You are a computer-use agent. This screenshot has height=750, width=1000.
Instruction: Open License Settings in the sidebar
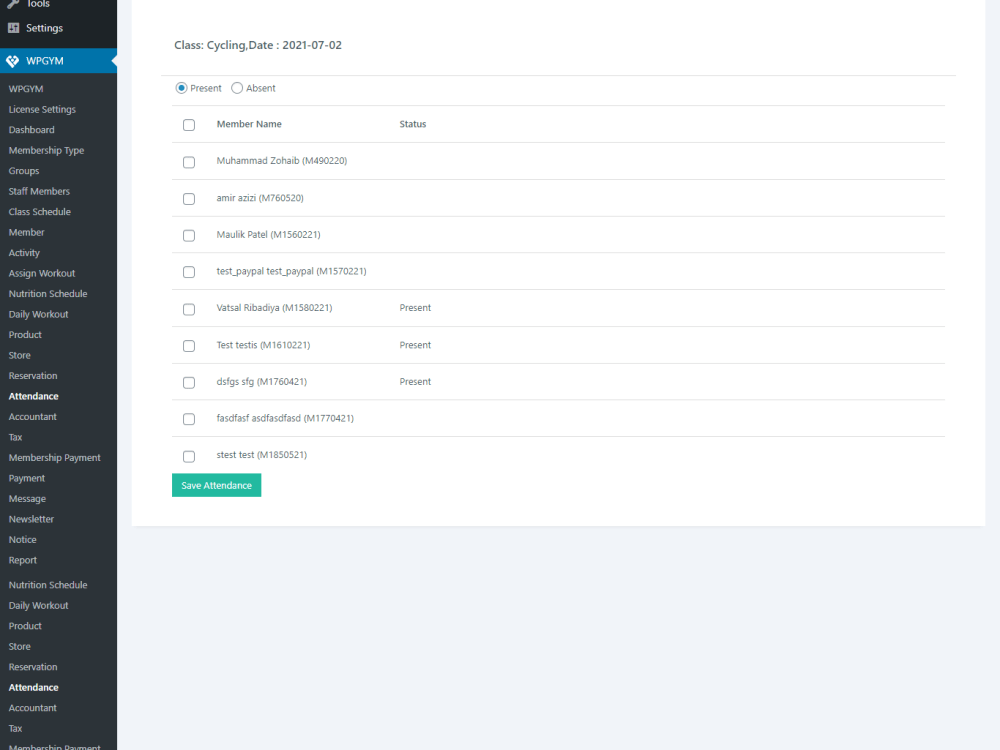[x=42, y=109]
